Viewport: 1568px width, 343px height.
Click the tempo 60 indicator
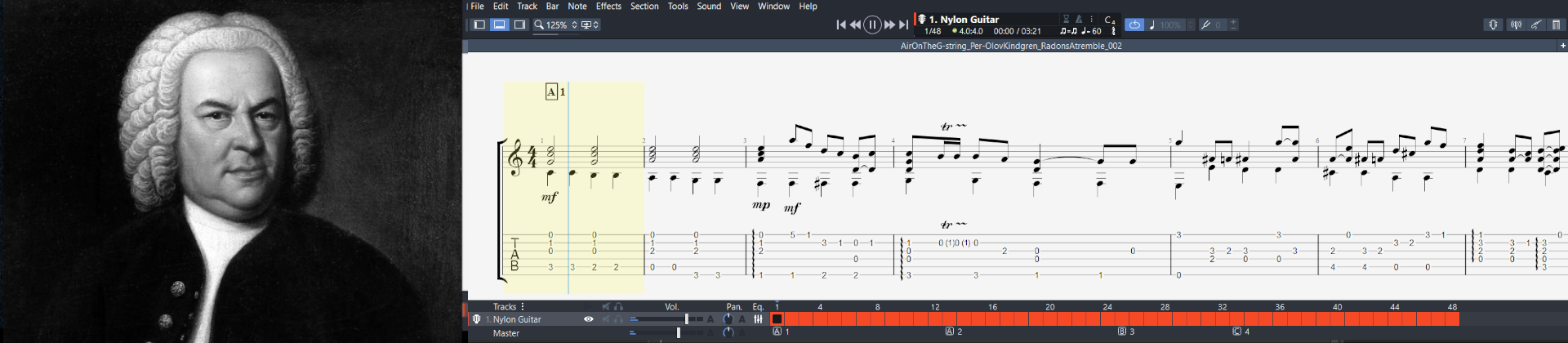coord(1091,31)
